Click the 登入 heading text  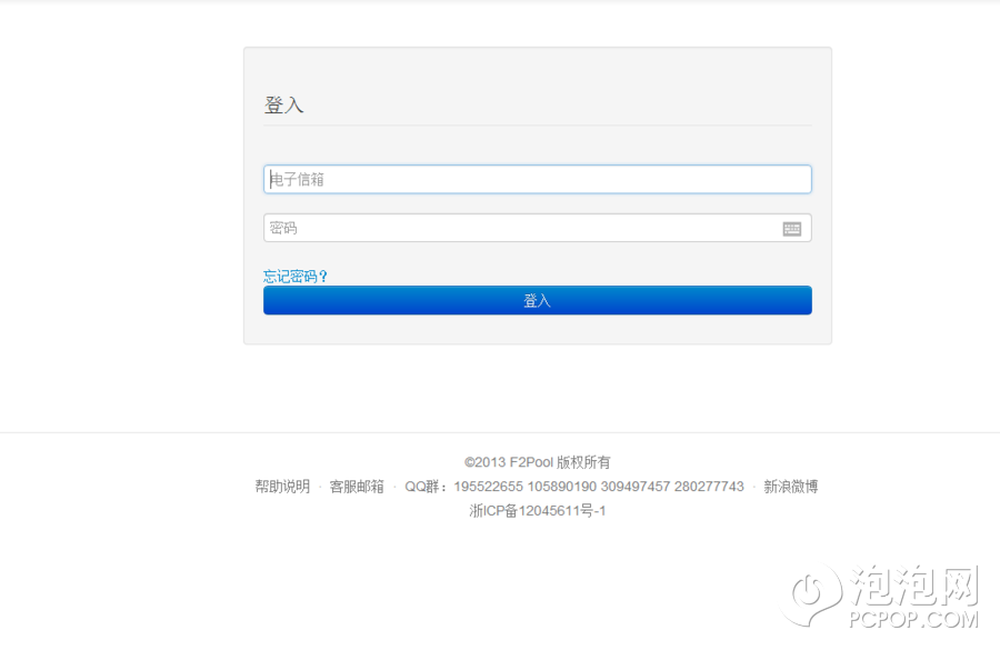click(284, 105)
